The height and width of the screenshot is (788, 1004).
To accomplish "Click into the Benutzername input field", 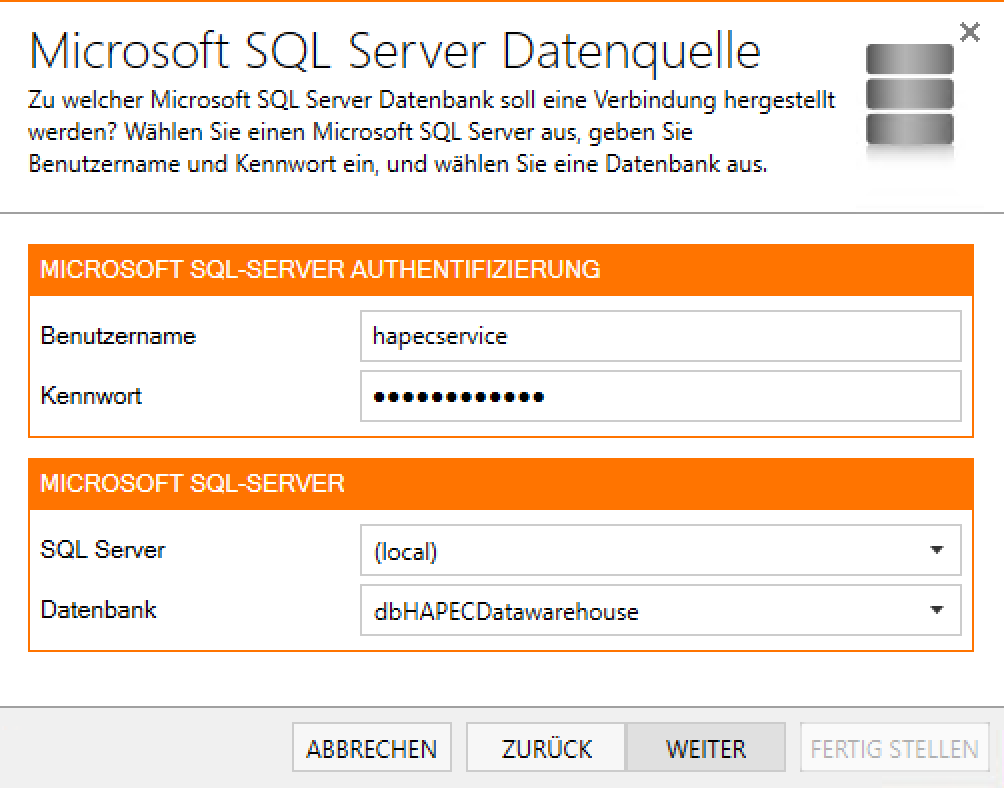I will (x=660, y=336).
